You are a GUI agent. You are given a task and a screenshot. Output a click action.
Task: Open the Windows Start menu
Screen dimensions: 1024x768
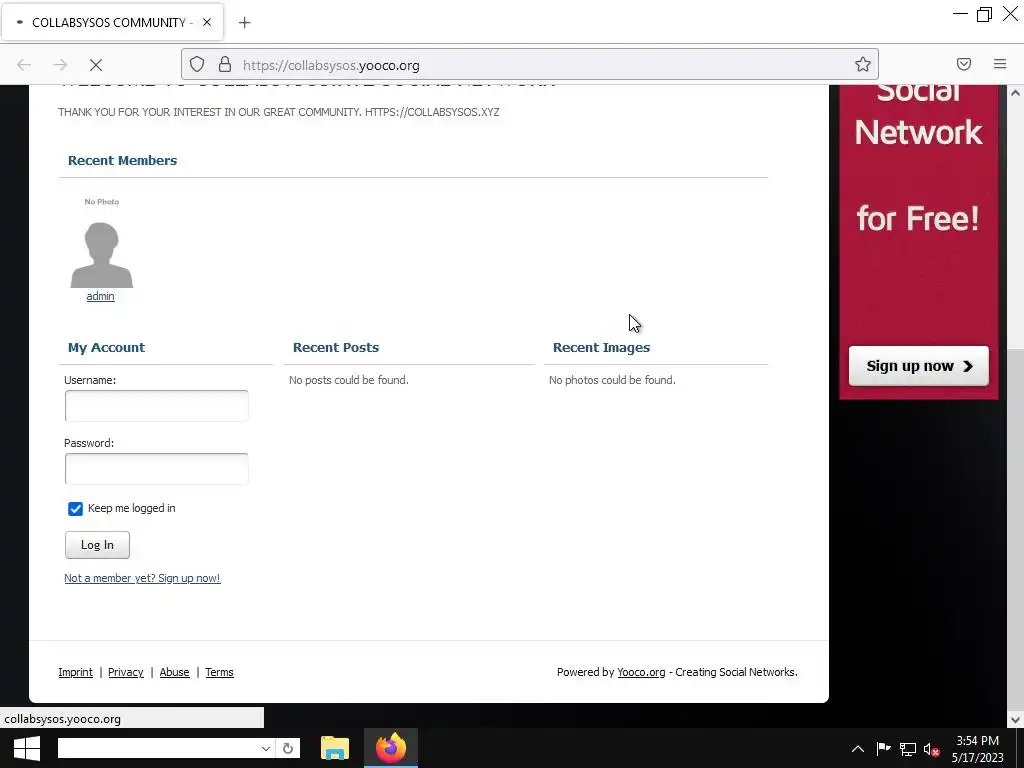point(27,748)
